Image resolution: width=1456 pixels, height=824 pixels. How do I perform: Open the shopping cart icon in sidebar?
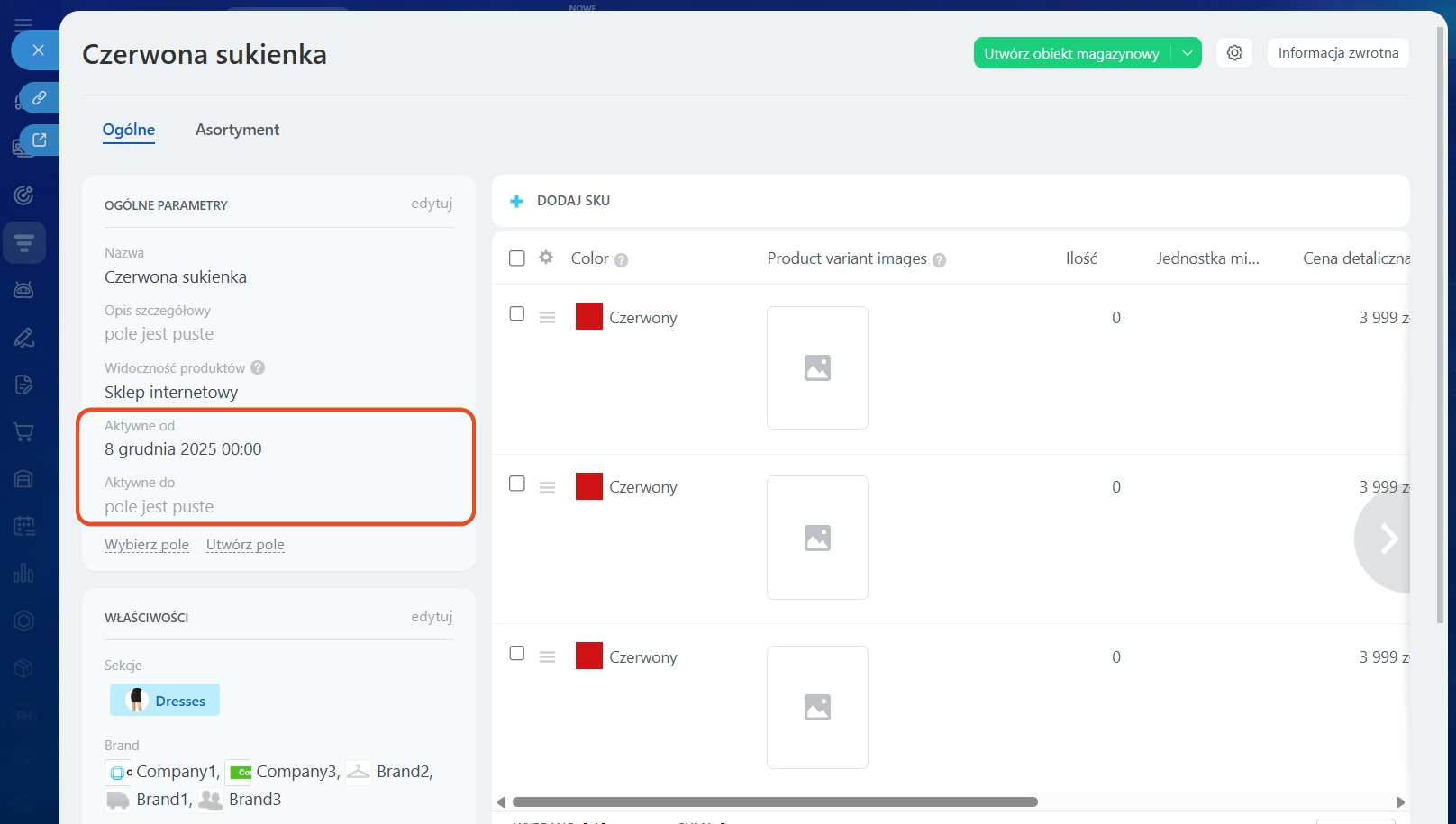(24, 432)
